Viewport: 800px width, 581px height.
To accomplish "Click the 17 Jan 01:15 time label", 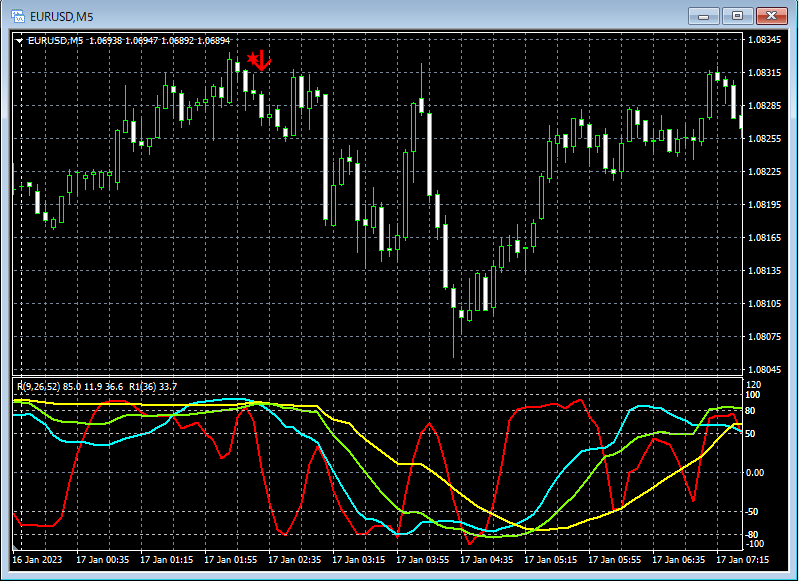I will (167, 560).
